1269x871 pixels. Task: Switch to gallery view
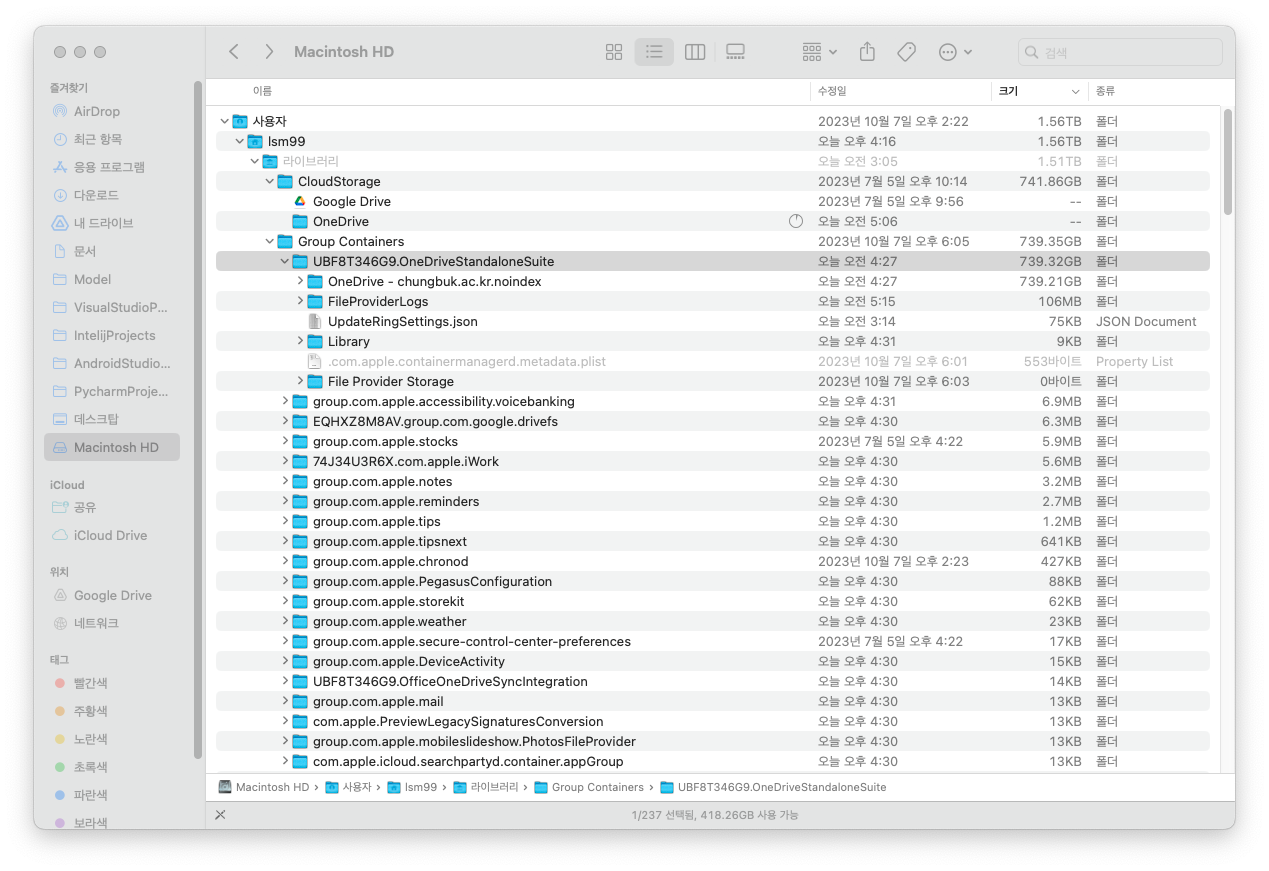pyautogui.click(x=735, y=52)
